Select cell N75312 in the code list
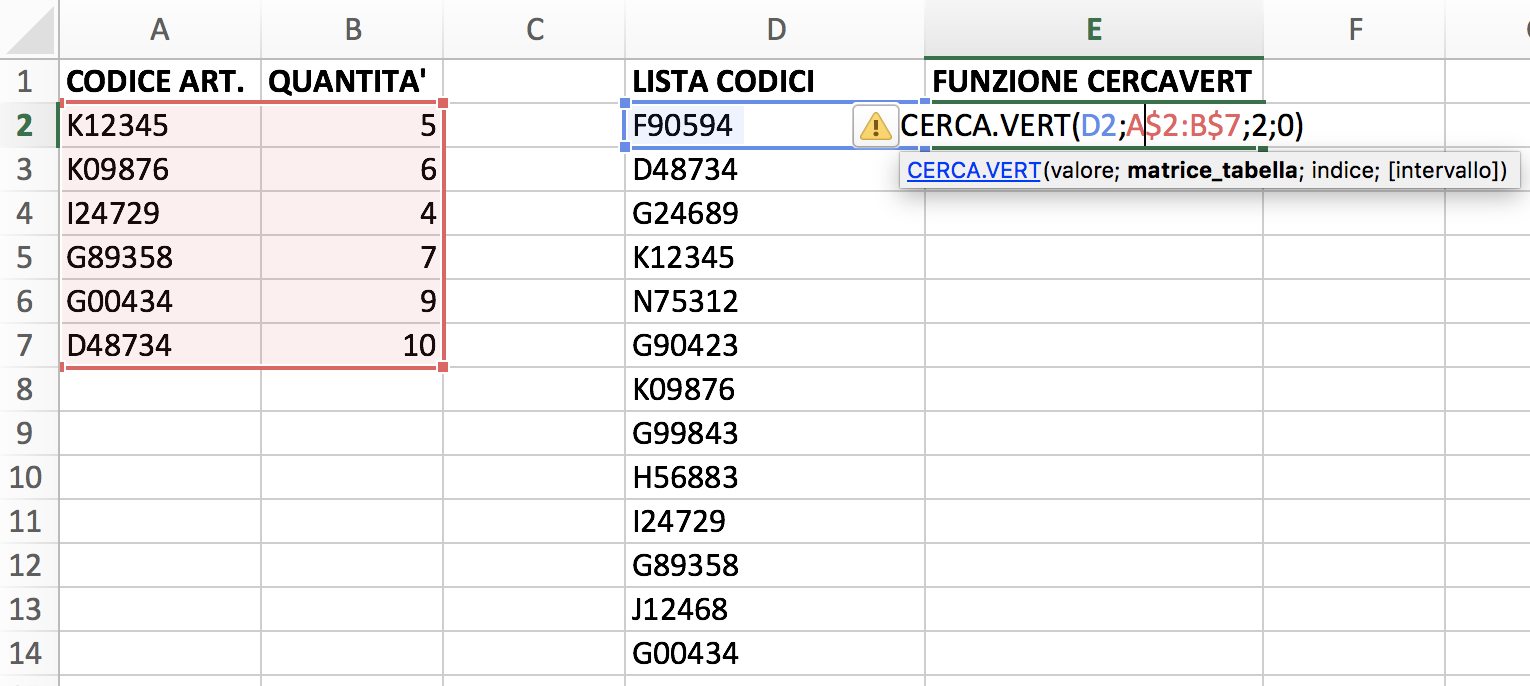Image resolution: width=1530 pixels, height=686 pixels. [x=775, y=301]
